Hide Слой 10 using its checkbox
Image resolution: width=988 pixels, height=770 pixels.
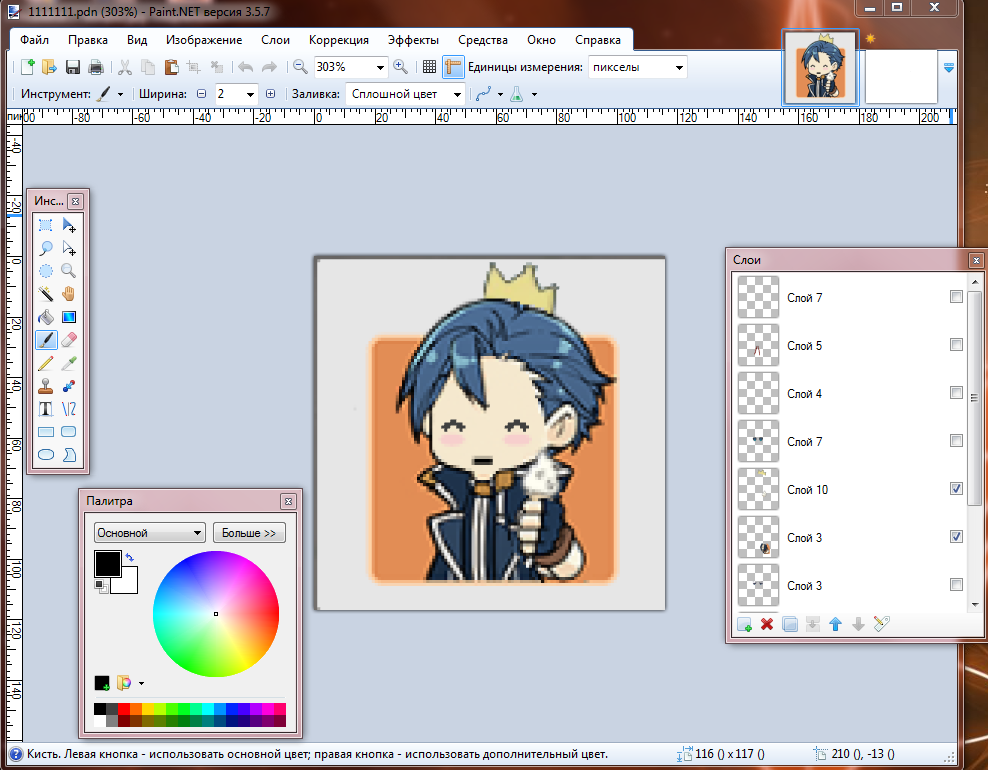(x=956, y=488)
